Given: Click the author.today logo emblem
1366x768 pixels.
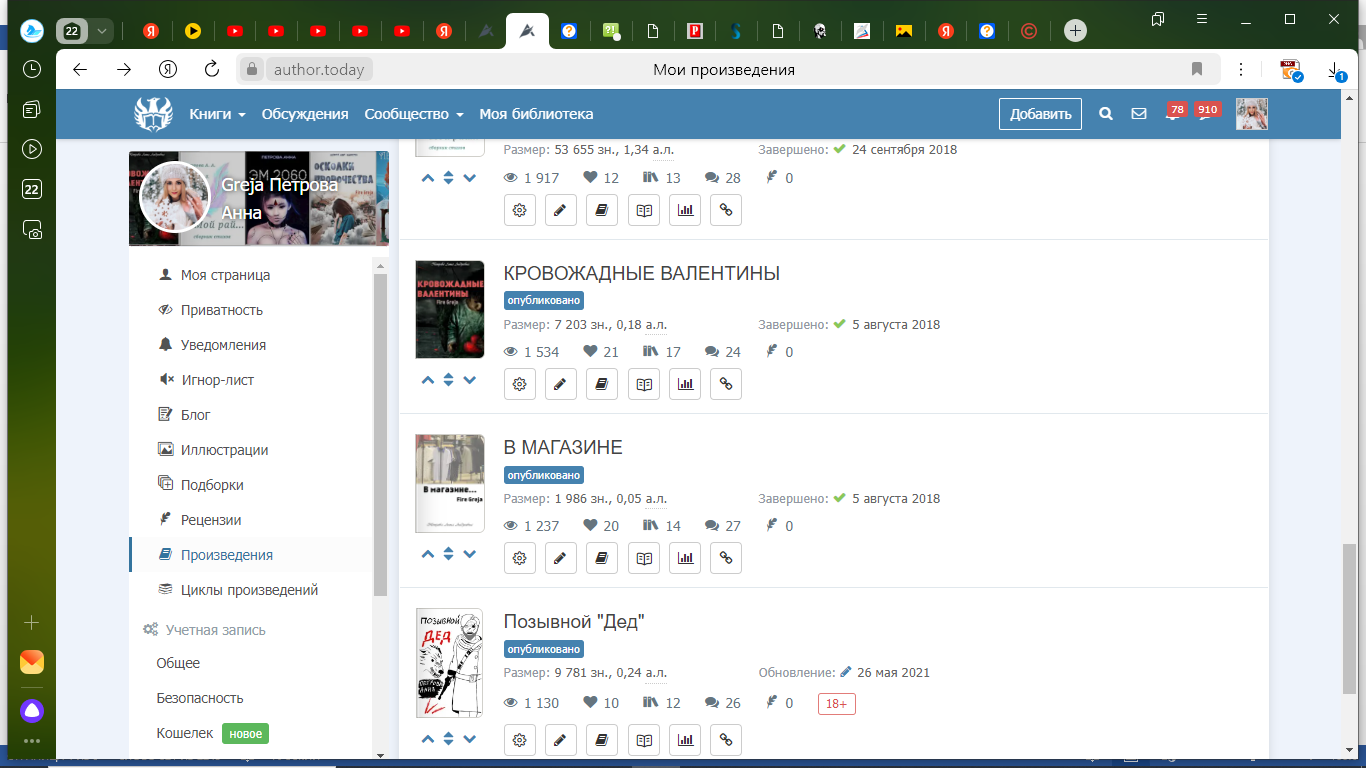Looking at the screenshot, I should [x=154, y=114].
